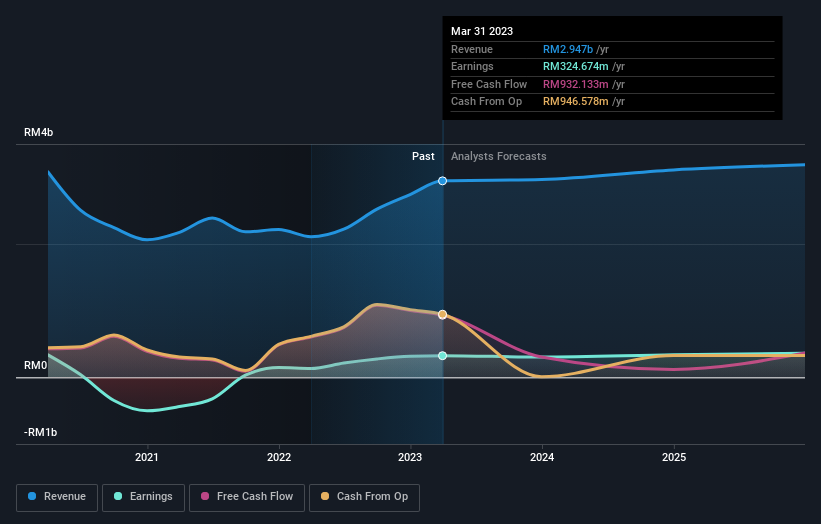Click the RM946.578m cash from op value
This screenshot has width=821, height=524.
pos(575,102)
